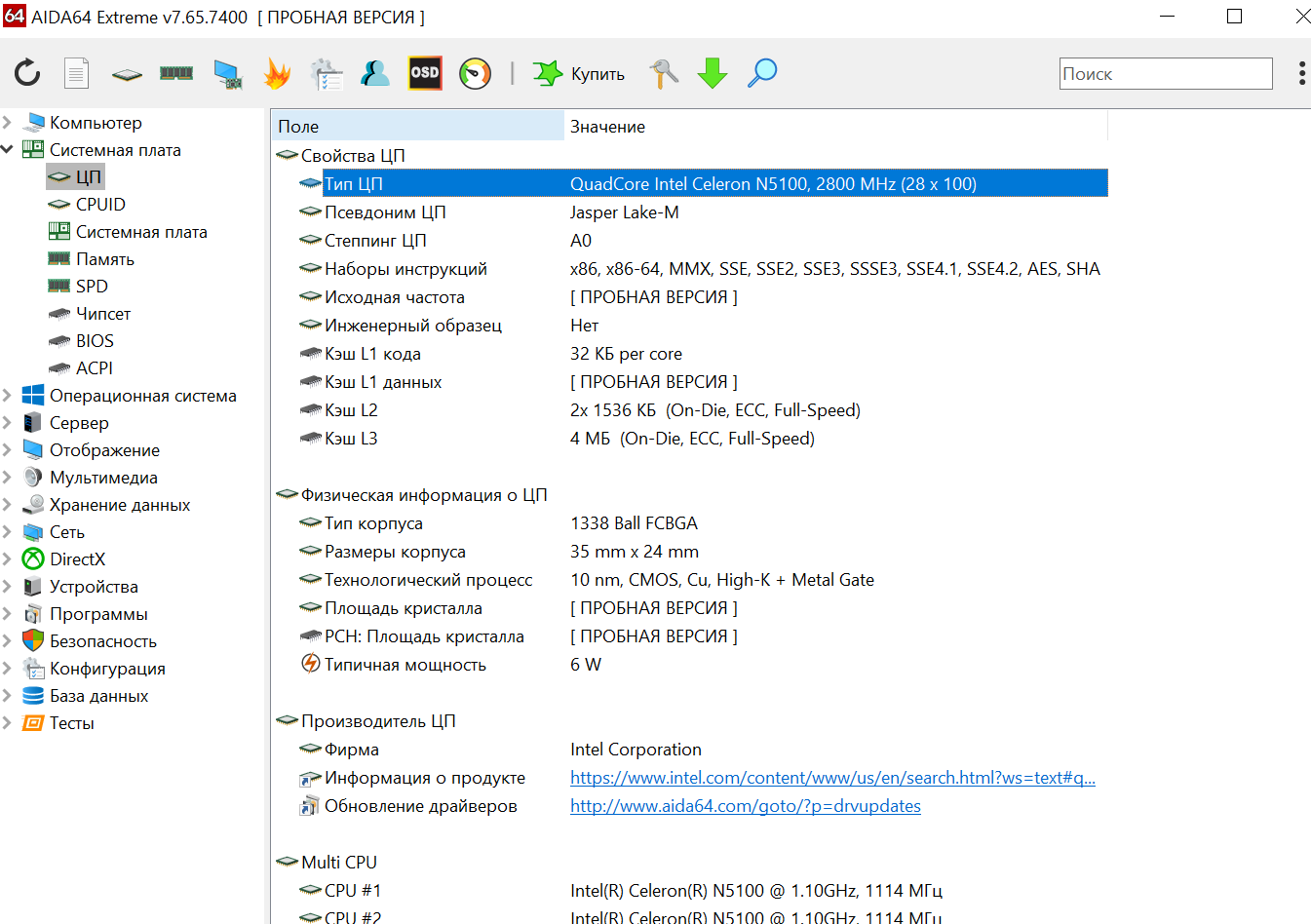Open the network monitor toolbar icon
Screen dimensions: 1311x924
[227, 74]
